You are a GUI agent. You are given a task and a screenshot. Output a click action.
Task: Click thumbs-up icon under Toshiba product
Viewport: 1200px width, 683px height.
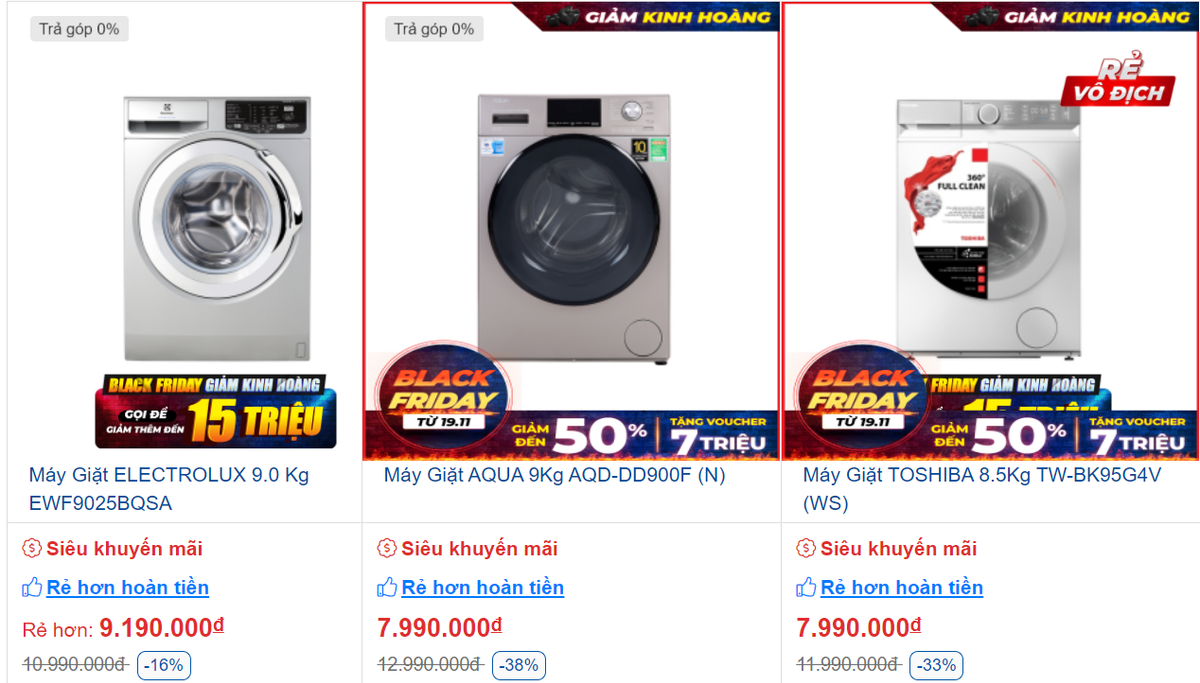click(806, 587)
